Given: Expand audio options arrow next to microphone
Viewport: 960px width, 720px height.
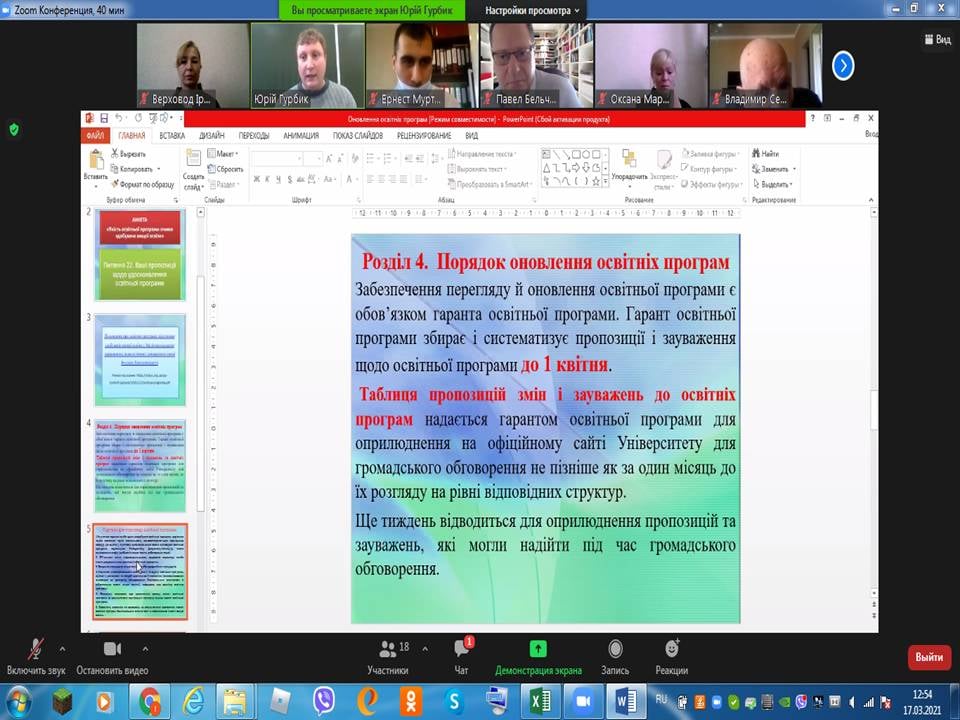Looking at the screenshot, I should point(62,648).
